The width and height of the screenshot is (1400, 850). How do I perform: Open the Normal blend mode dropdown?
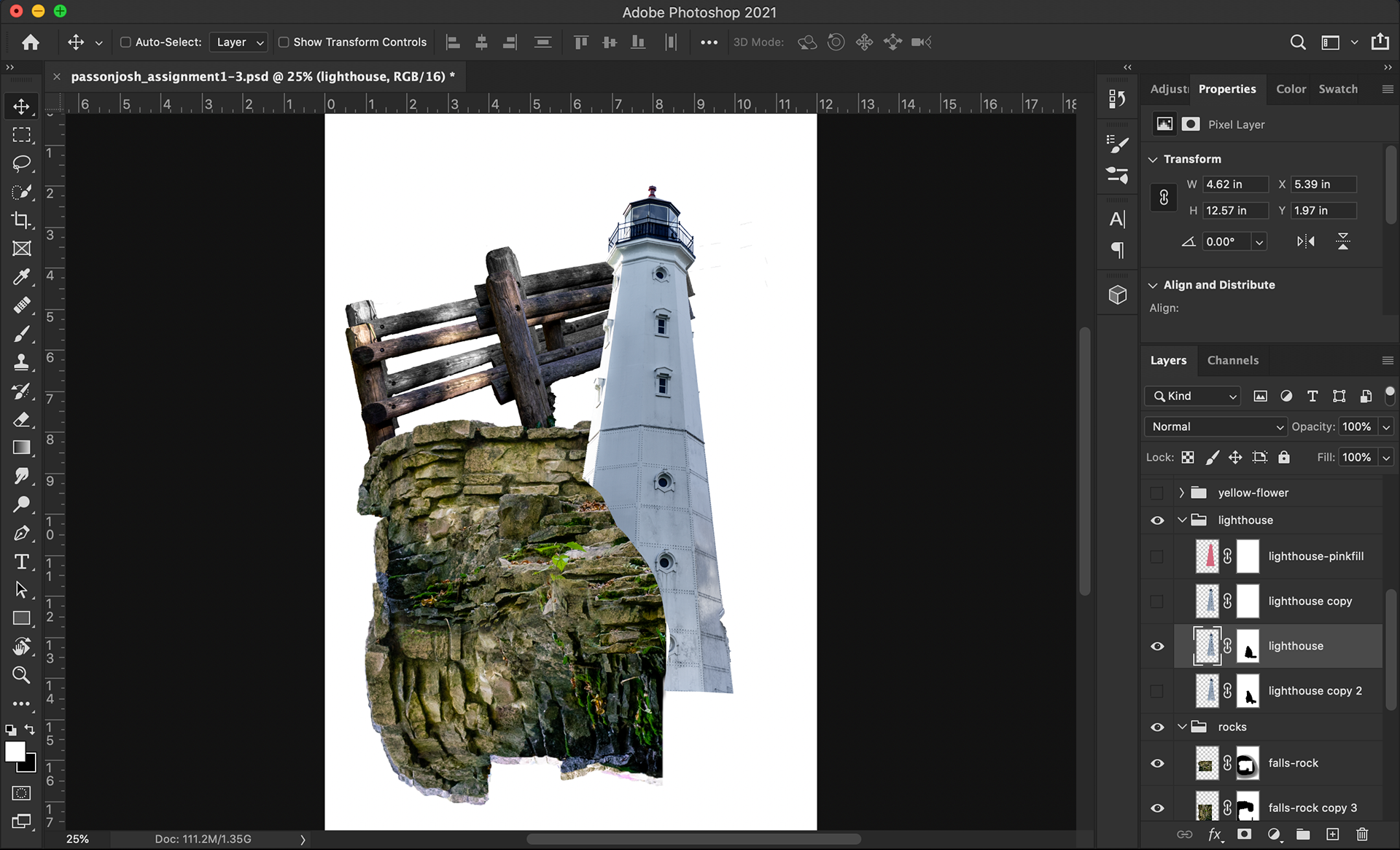[x=1216, y=426]
